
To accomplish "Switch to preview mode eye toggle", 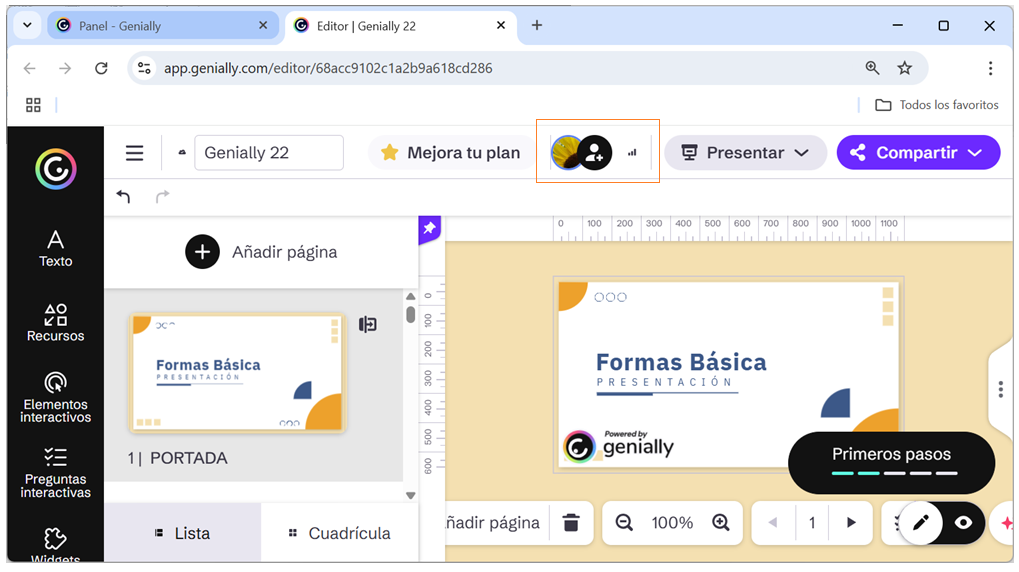I will tap(963, 523).
